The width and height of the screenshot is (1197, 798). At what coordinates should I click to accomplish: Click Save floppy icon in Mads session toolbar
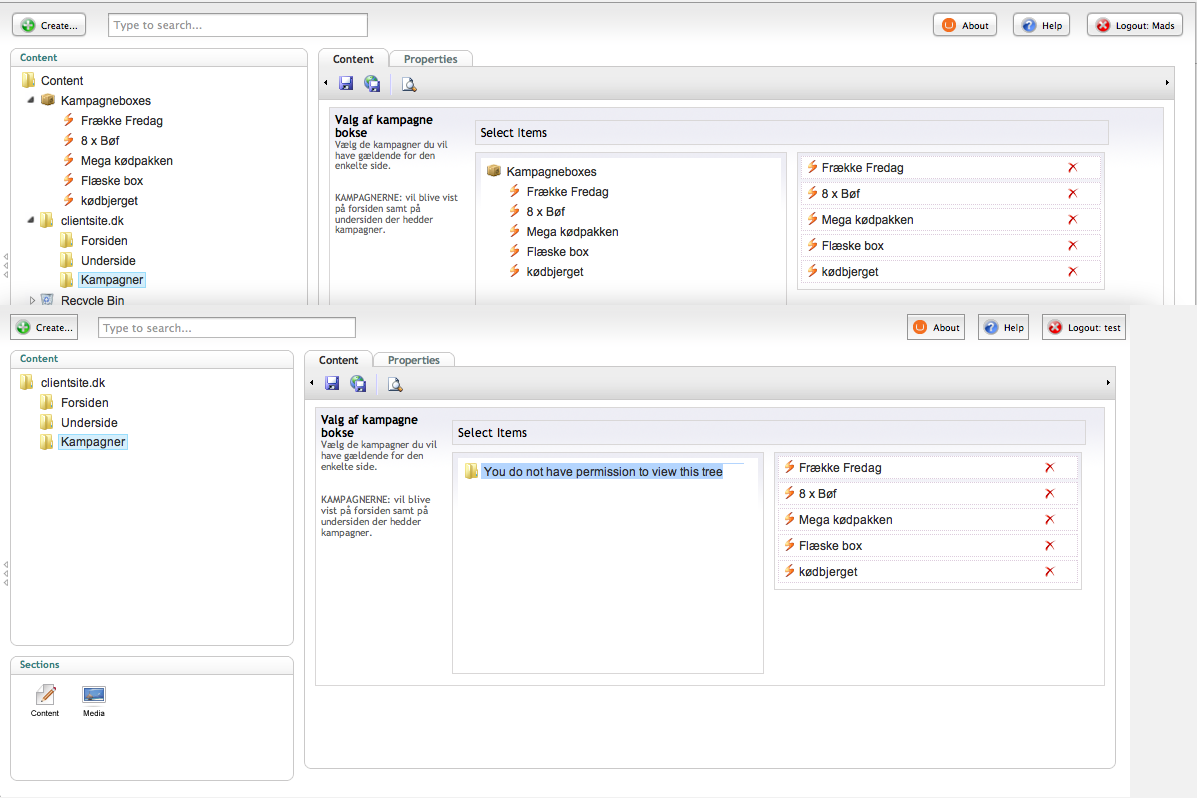tap(346, 84)
